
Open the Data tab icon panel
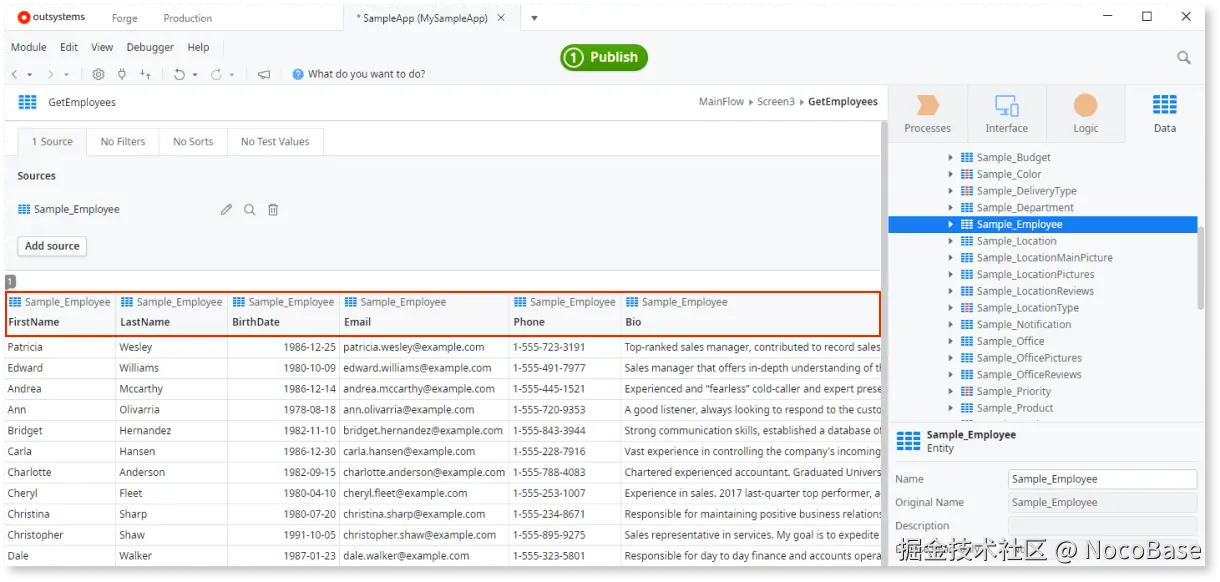[x=1164, y=113]
